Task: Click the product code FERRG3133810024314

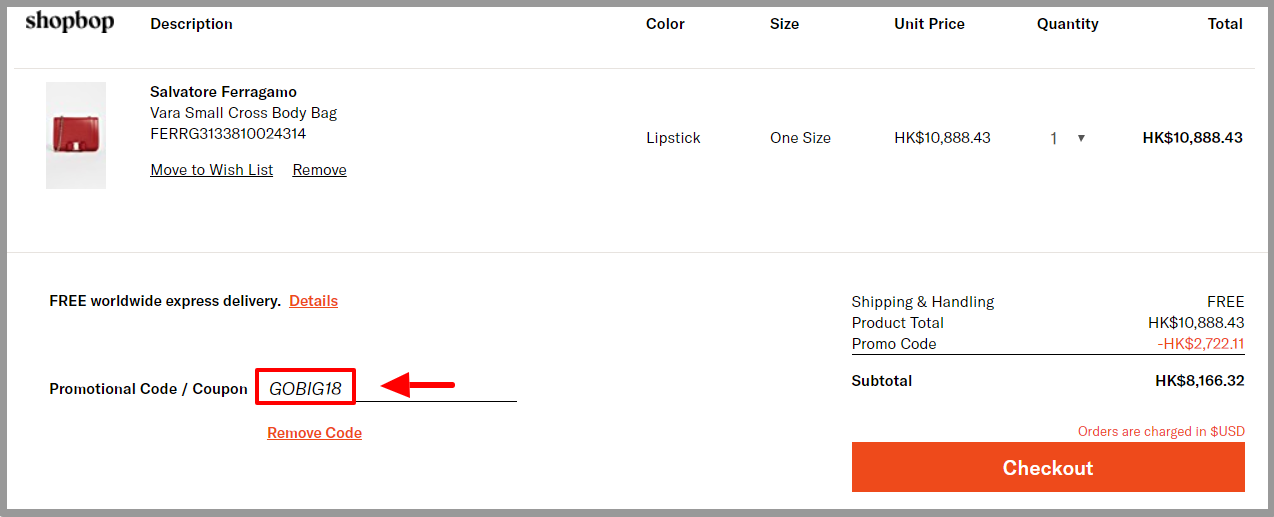Action: (x=228, y=133)
